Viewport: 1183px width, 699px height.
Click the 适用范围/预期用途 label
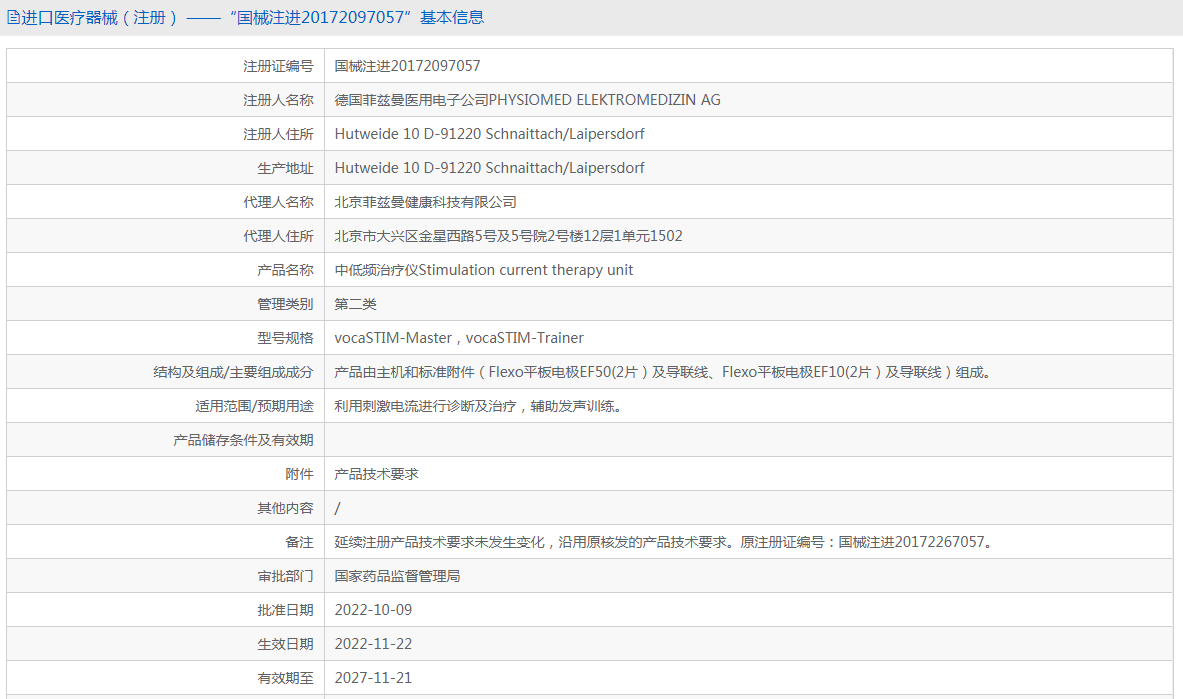254,406
